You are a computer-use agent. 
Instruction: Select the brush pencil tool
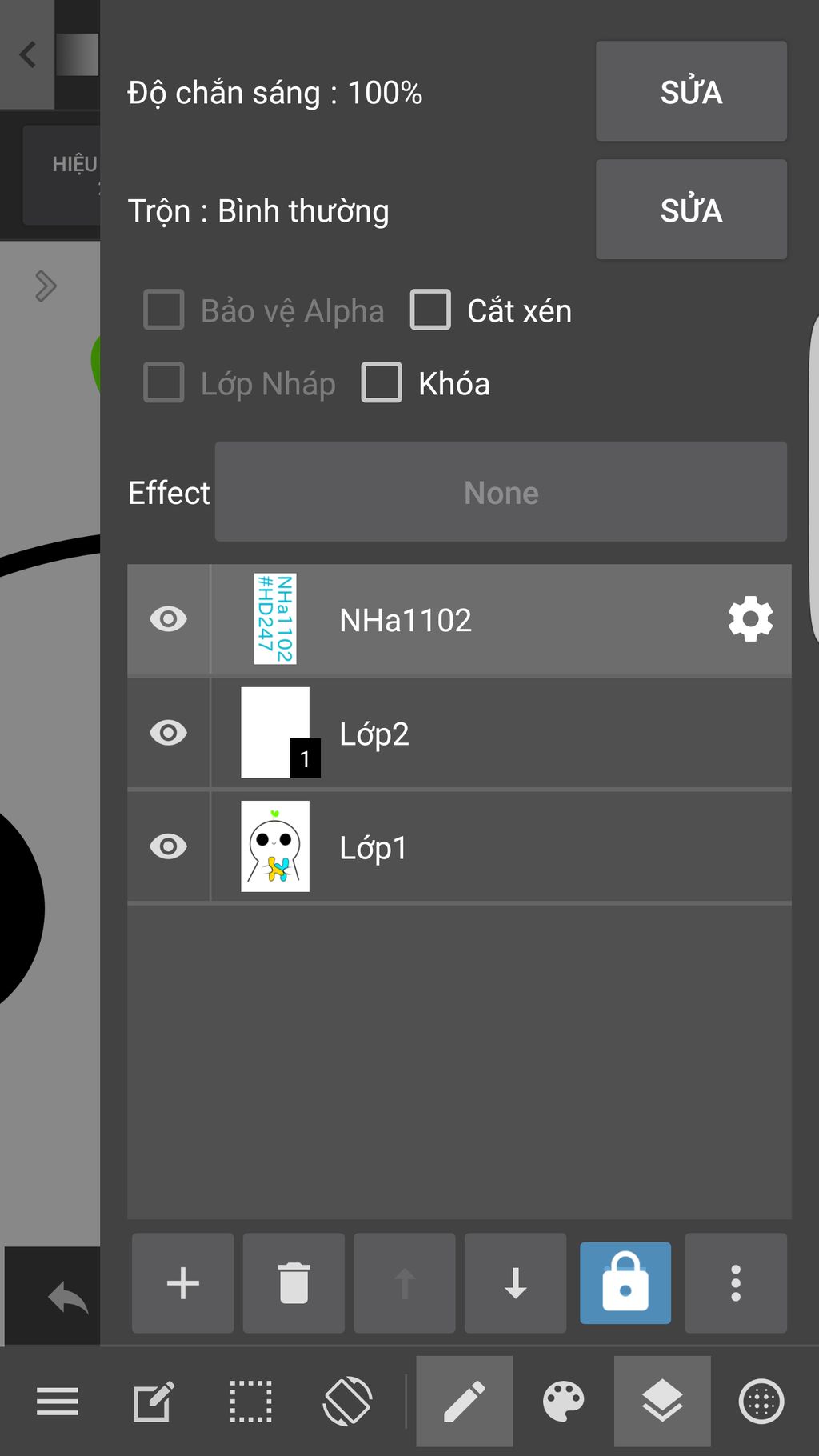pos(465,1402)
